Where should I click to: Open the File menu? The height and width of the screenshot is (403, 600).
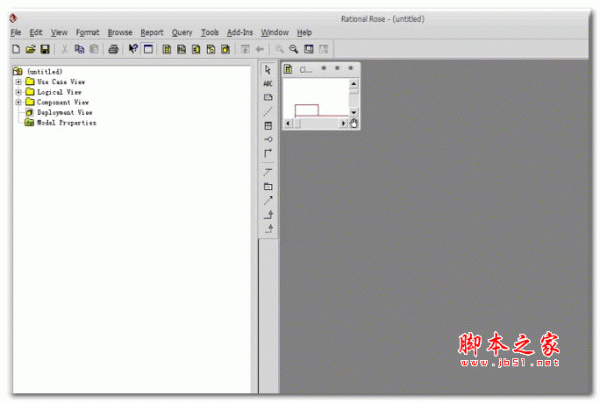(x=16, y=33)
